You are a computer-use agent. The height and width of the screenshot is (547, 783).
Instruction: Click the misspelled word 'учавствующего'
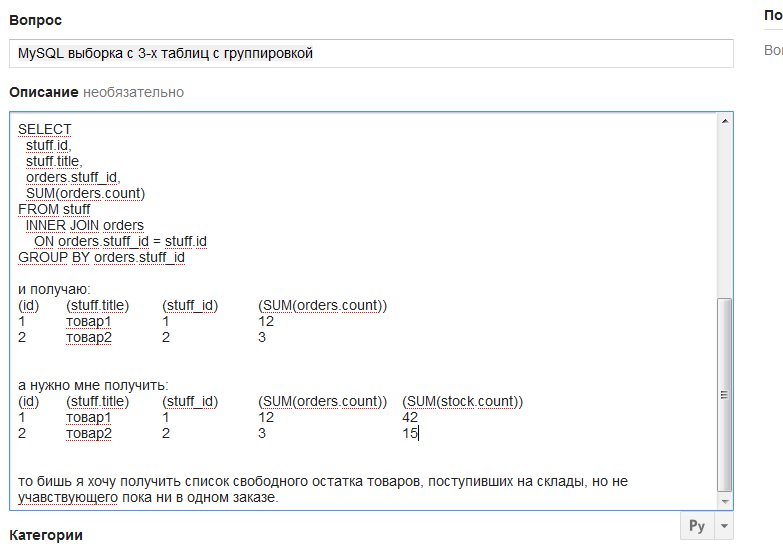pyautogui.click(x=67, y=497)
